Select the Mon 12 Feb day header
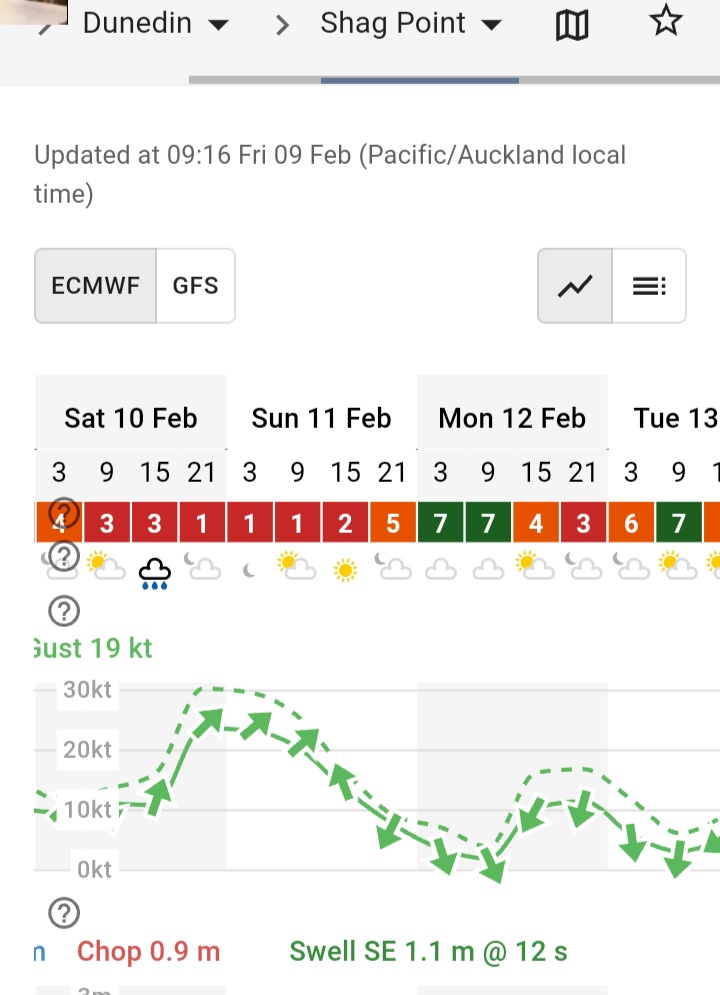Viewport: 720px width, 995px height. pyautogui.click(x=512, y=418)
